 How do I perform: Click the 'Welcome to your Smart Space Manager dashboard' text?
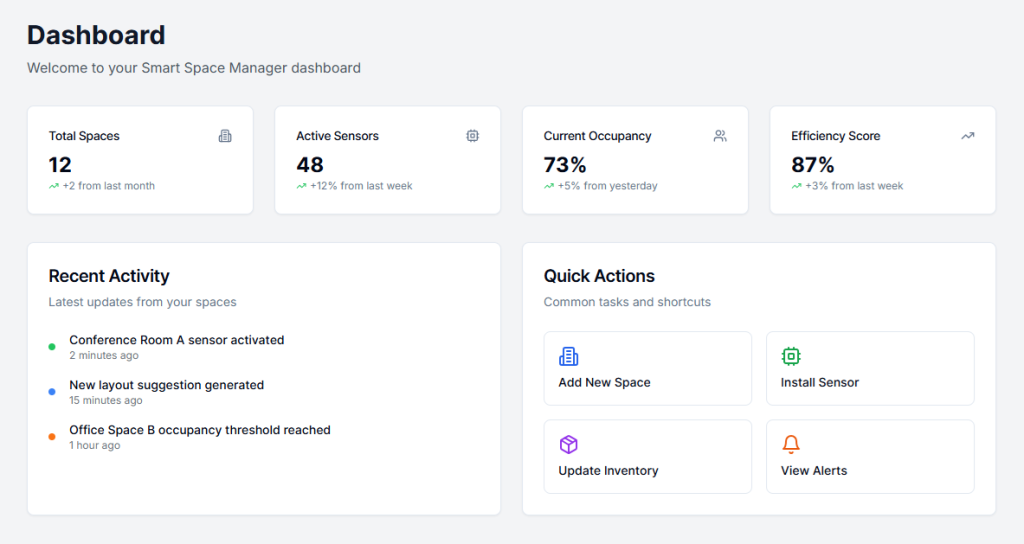click(194, 68)
